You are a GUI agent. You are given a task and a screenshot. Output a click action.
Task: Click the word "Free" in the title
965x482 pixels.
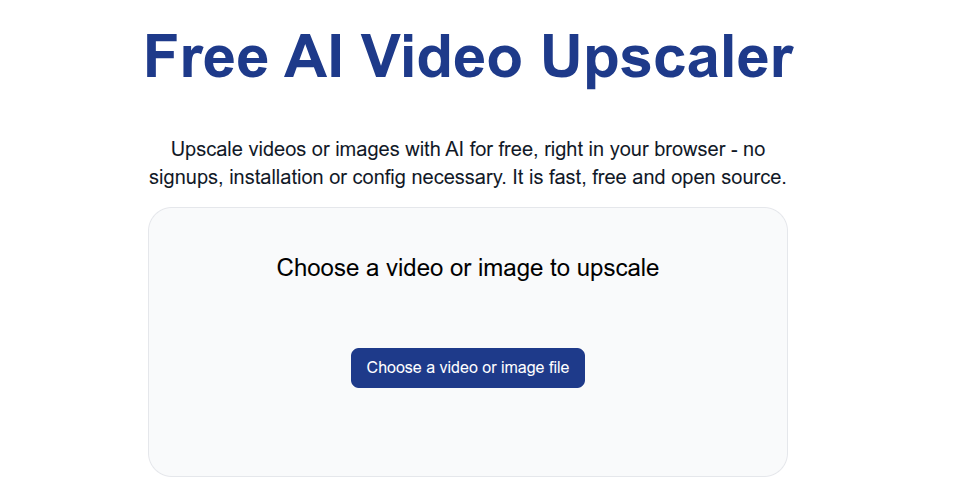coord(206,57)
